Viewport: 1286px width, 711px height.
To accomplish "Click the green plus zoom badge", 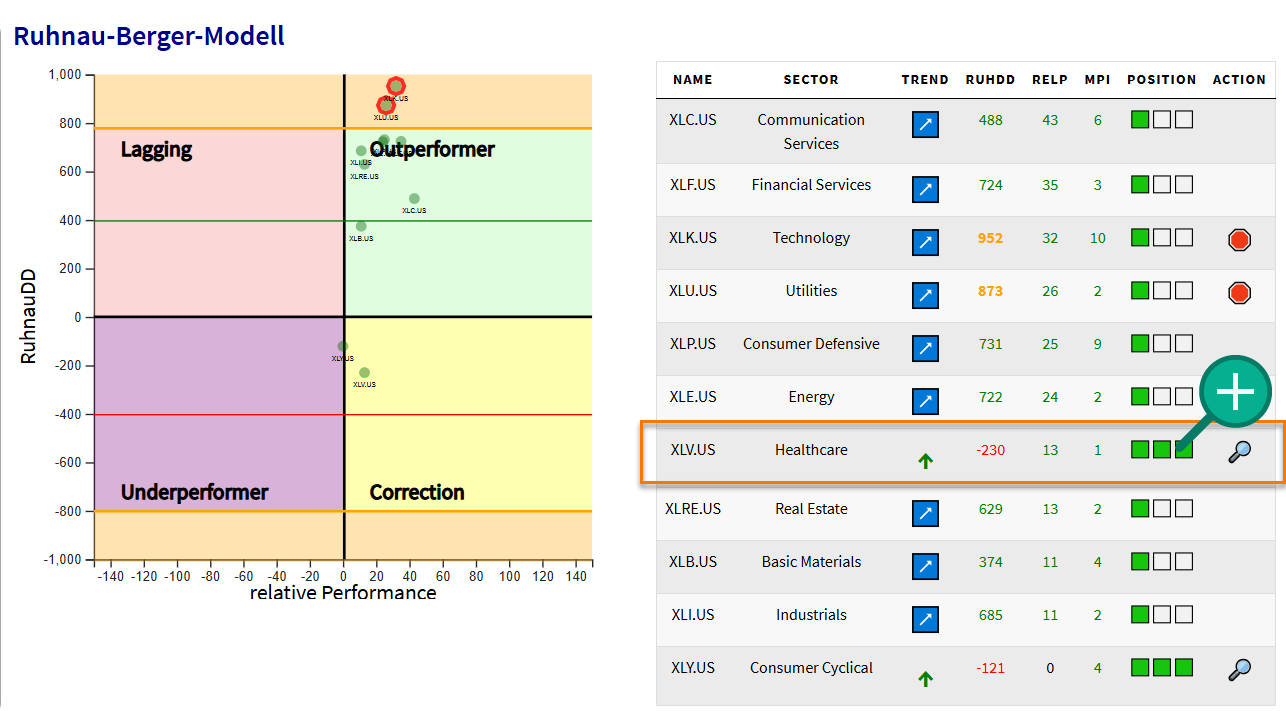I will (x=1235, y=394).
